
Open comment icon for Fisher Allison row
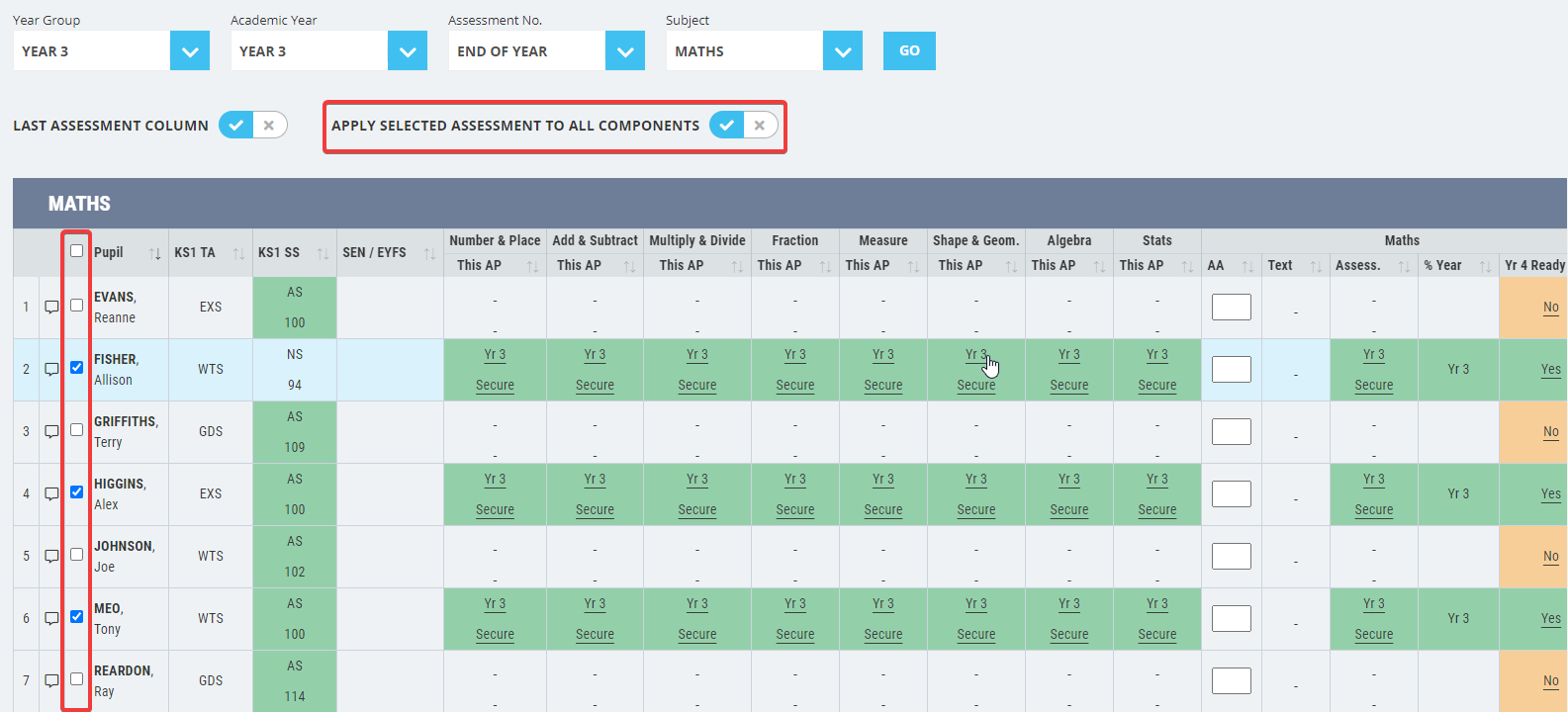[51, 369]
